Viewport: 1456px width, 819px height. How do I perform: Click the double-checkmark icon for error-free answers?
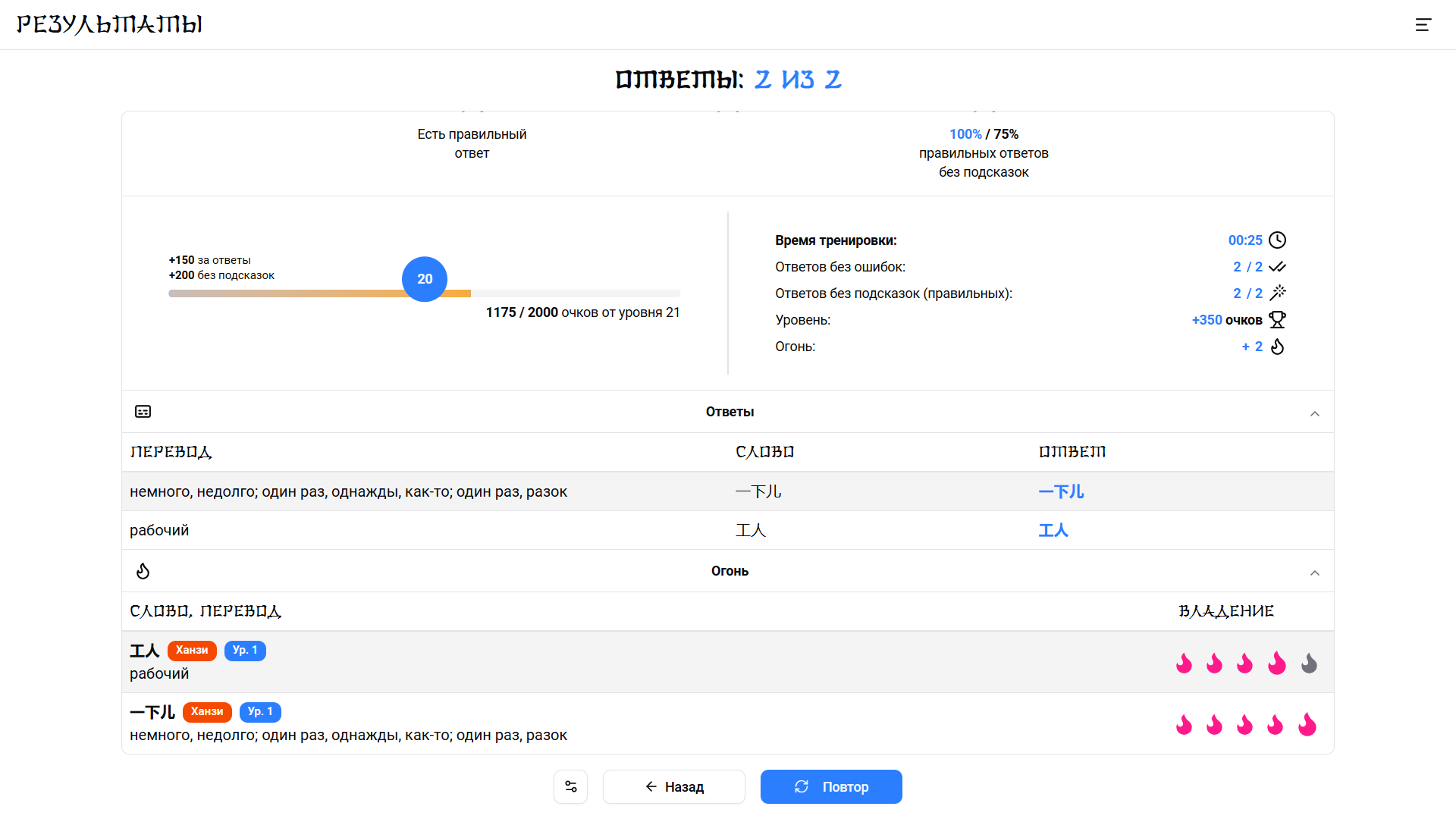point(1277,266)
